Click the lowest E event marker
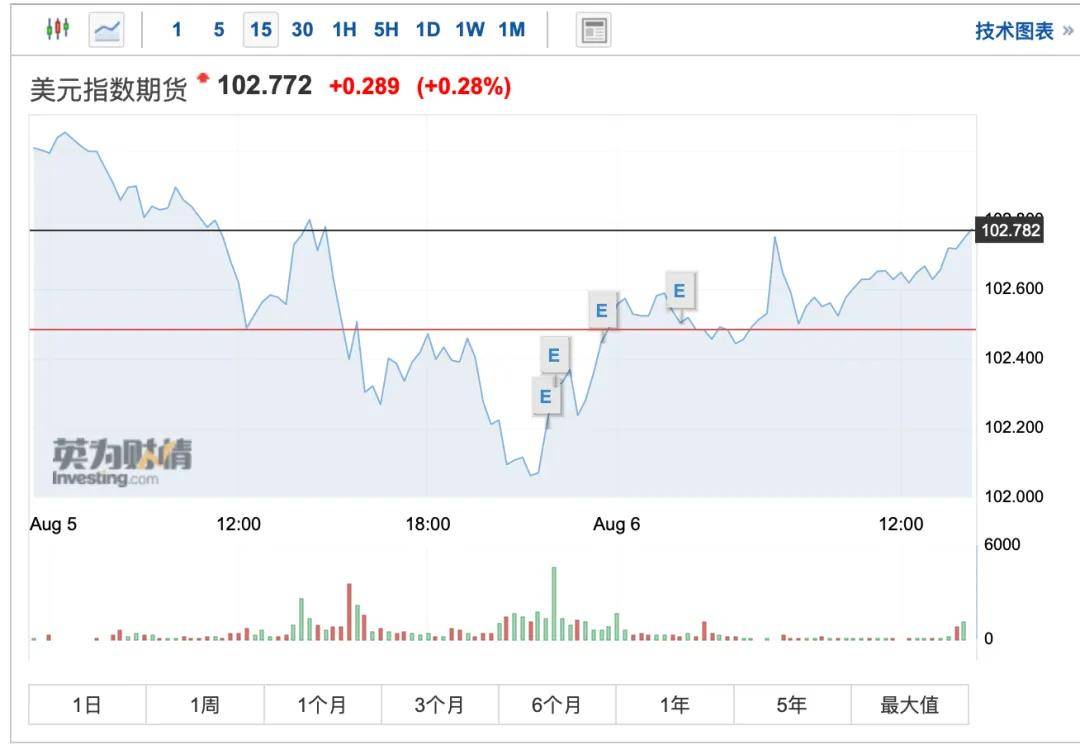This screenshot has width=1080, height=745. [x=545, y=396]
